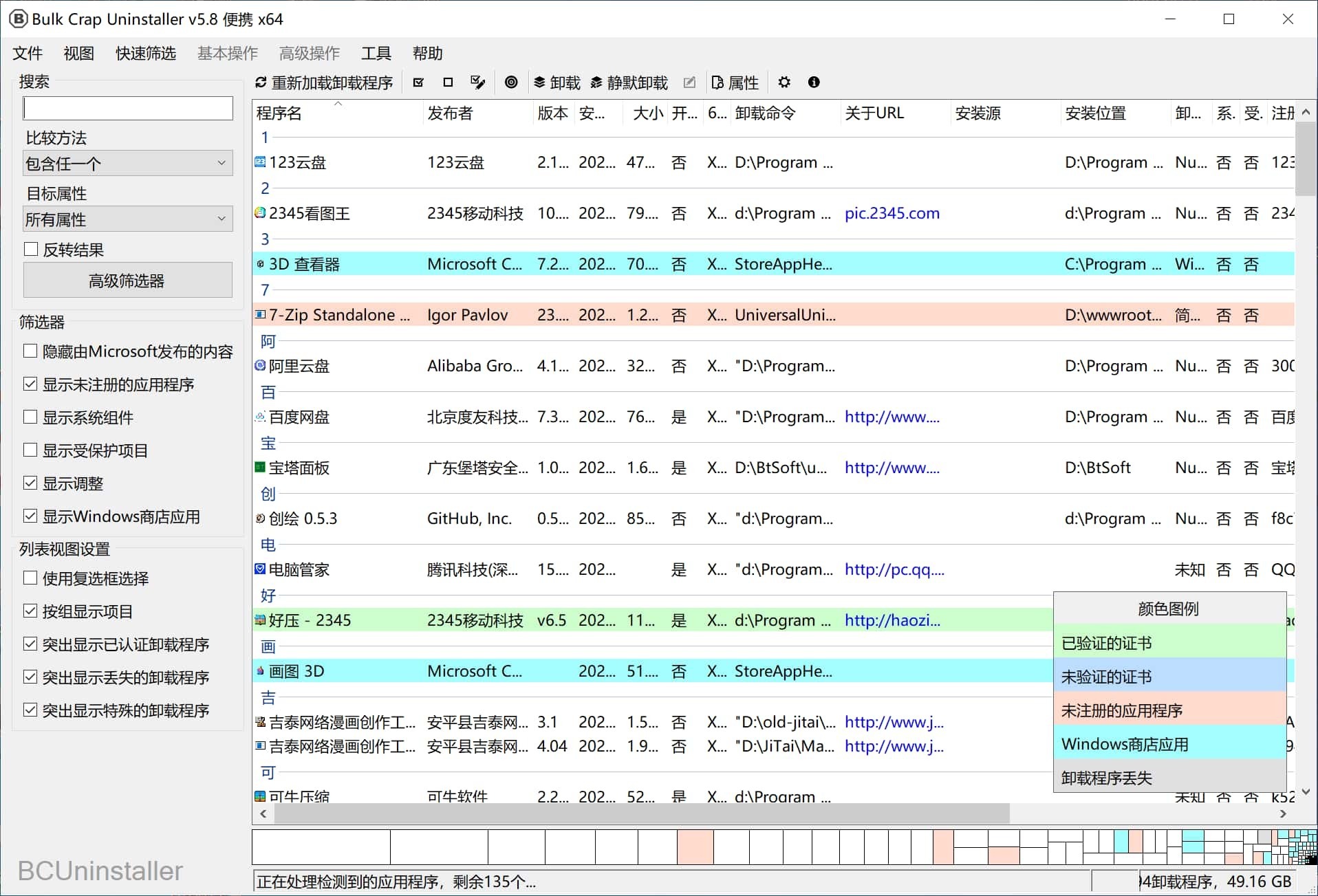This screenshot has height=896, width=1318.
Task: Click the select-all checkmark toolbar icon
Action: click(x=418, y=83)
